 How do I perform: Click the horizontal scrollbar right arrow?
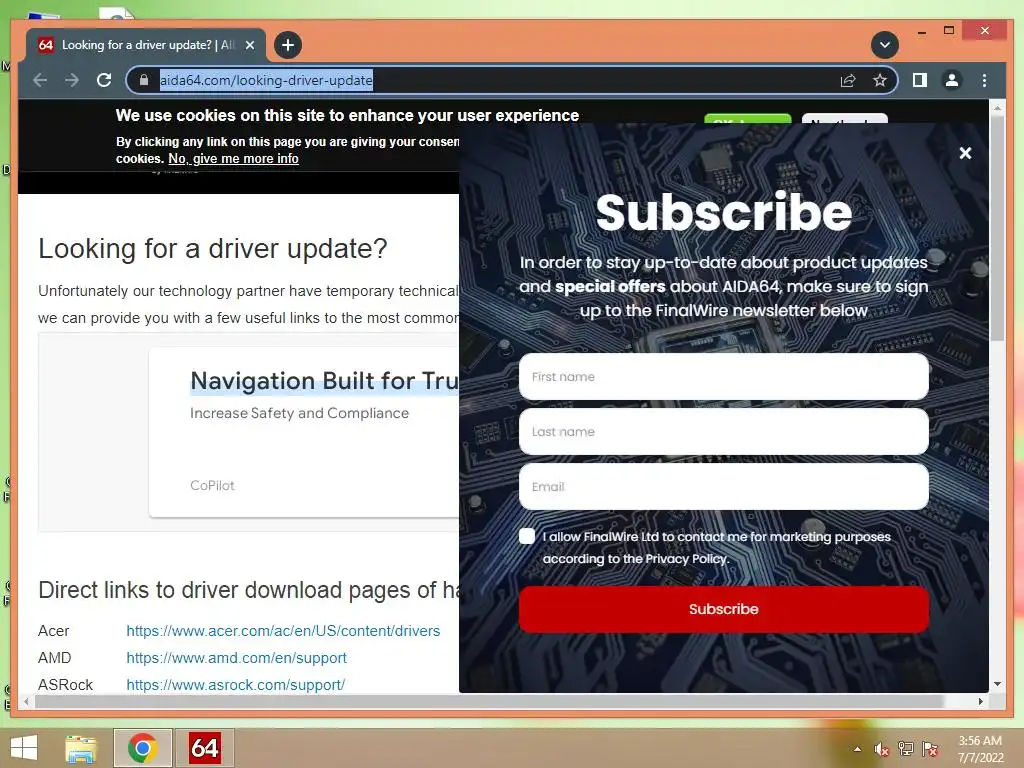click(980, 701)
